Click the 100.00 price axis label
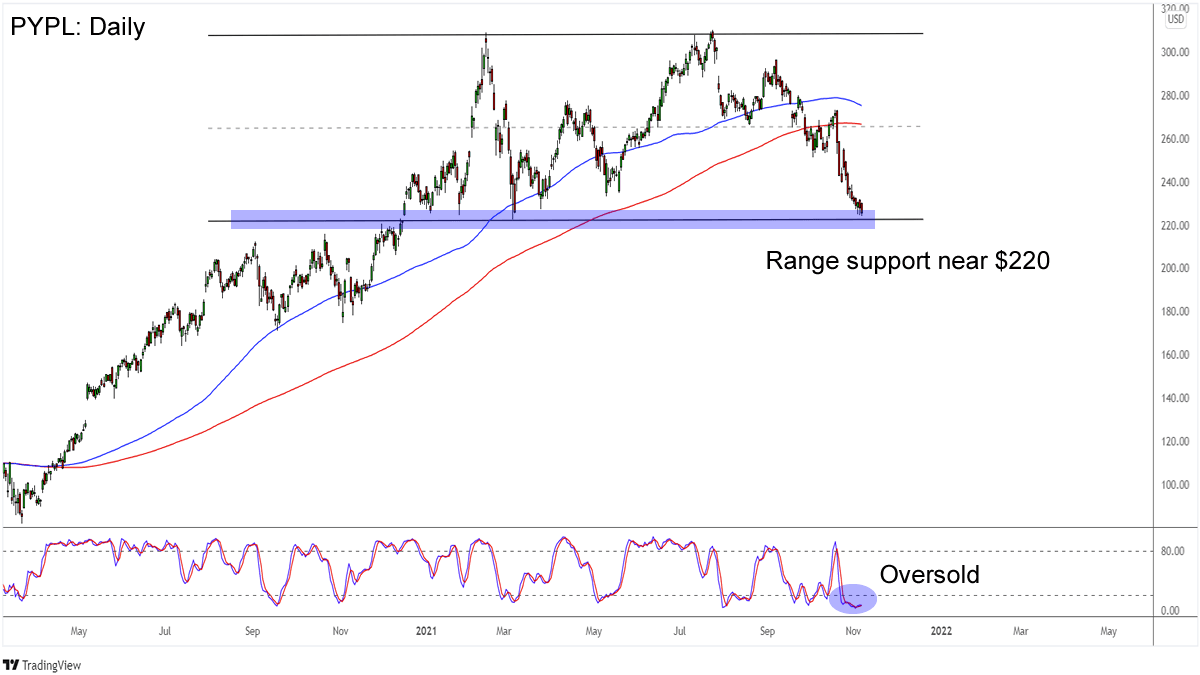 1176,485
